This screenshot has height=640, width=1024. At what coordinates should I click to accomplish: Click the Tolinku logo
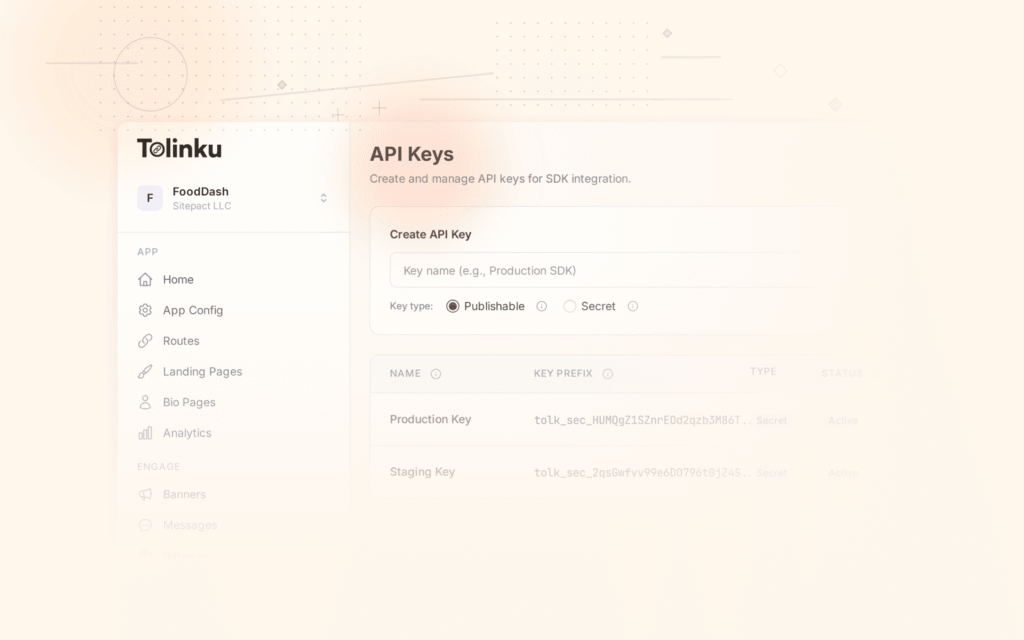coord(179,148)
